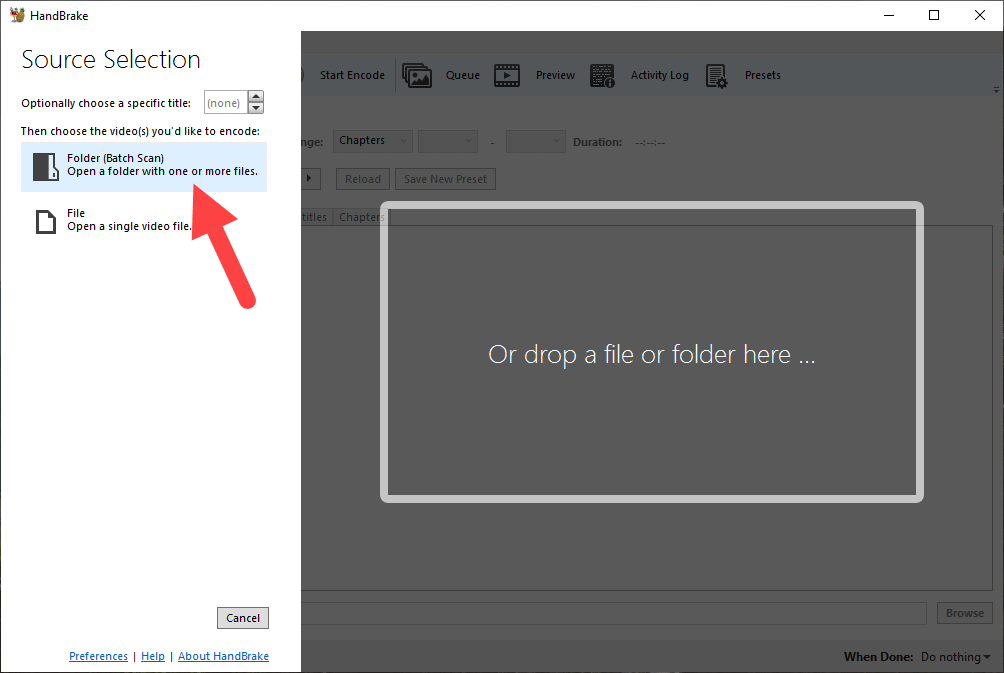Increase the specific title number
1004x673 pixels.
point(255,97)
